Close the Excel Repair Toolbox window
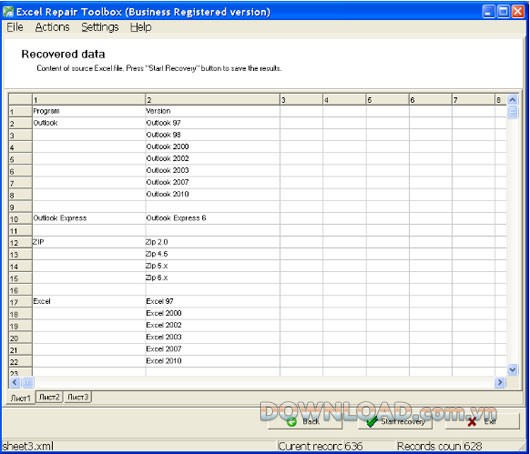 pyautogui.click(x=518, y=12)
